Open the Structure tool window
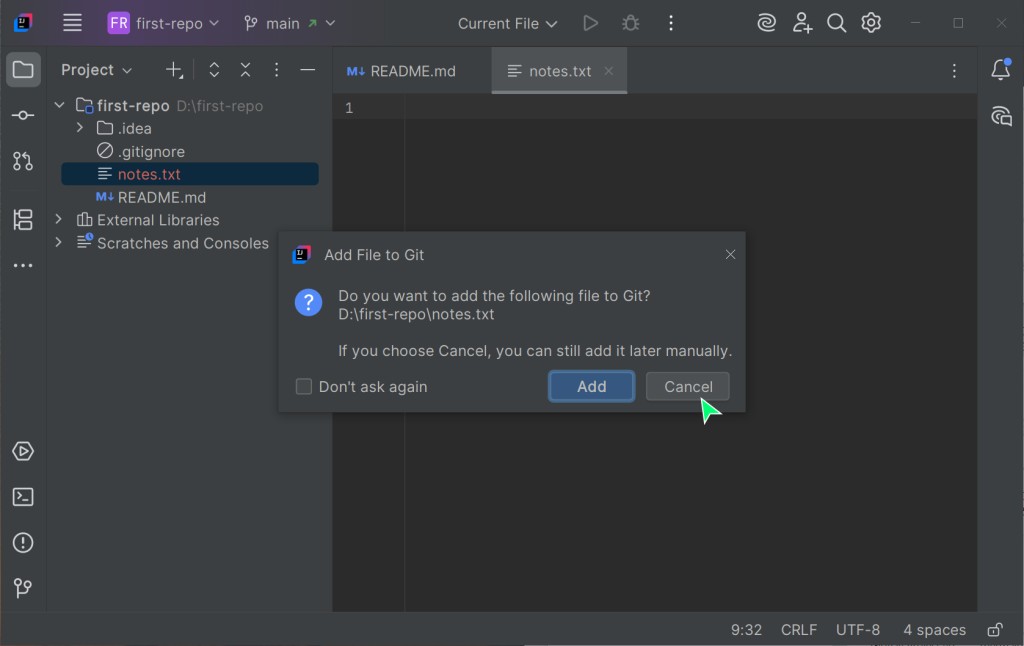 [x=23, y=219]
